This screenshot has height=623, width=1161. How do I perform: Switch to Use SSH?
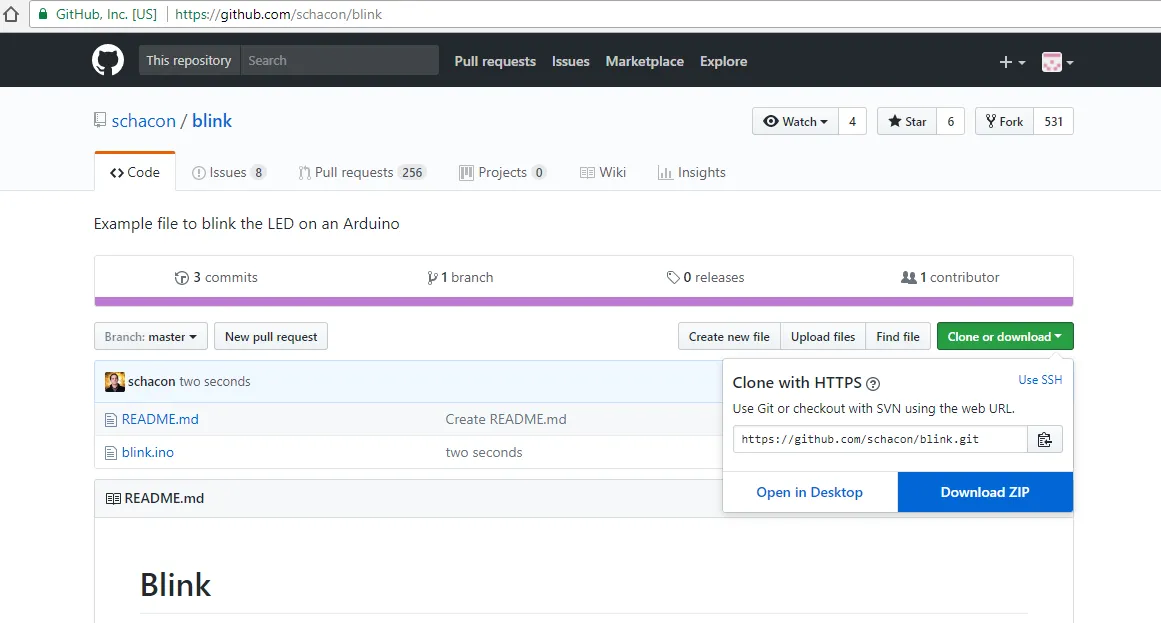point(1040,380)
